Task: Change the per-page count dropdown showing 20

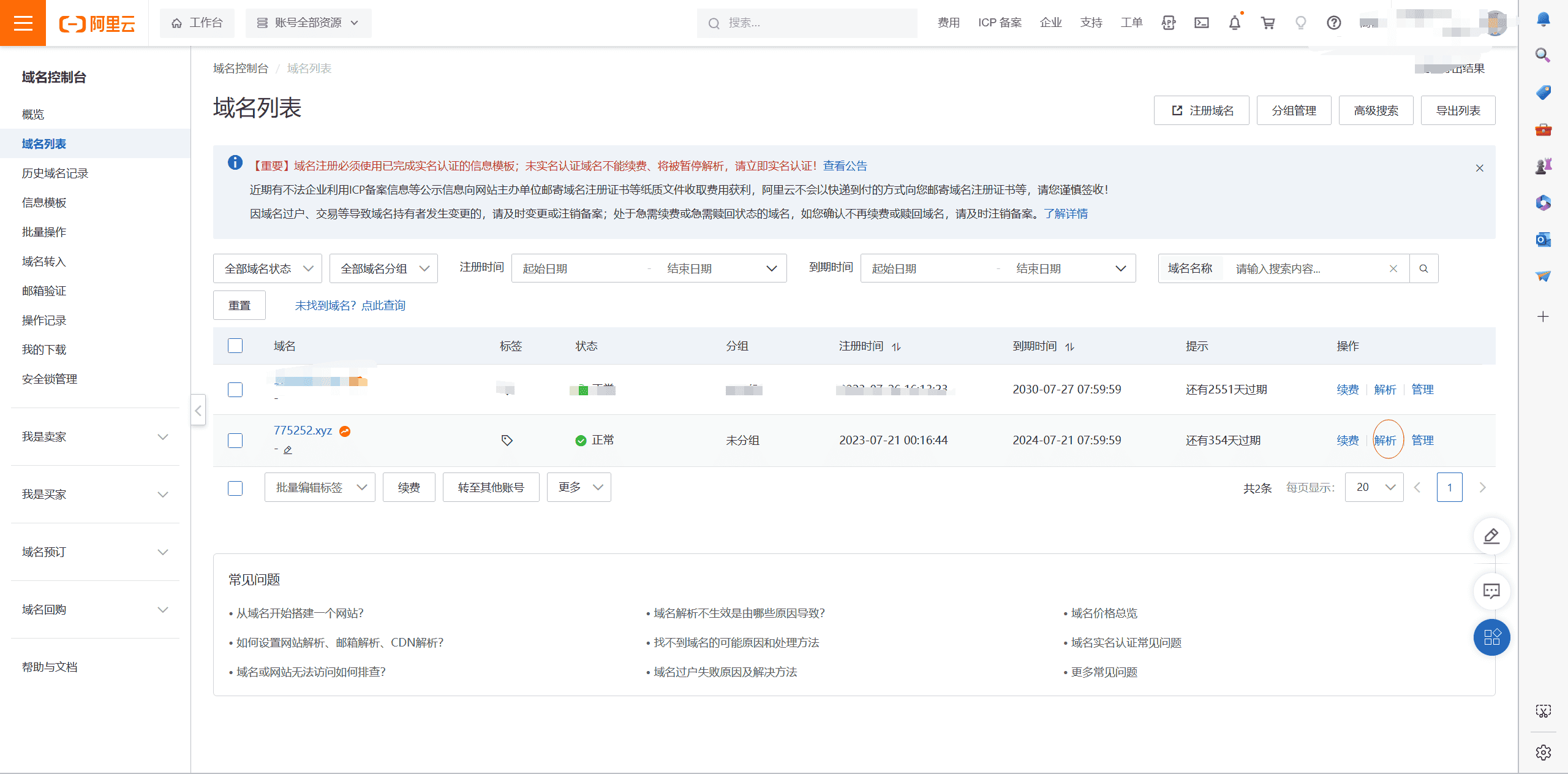Action: tap(1374, 487)
